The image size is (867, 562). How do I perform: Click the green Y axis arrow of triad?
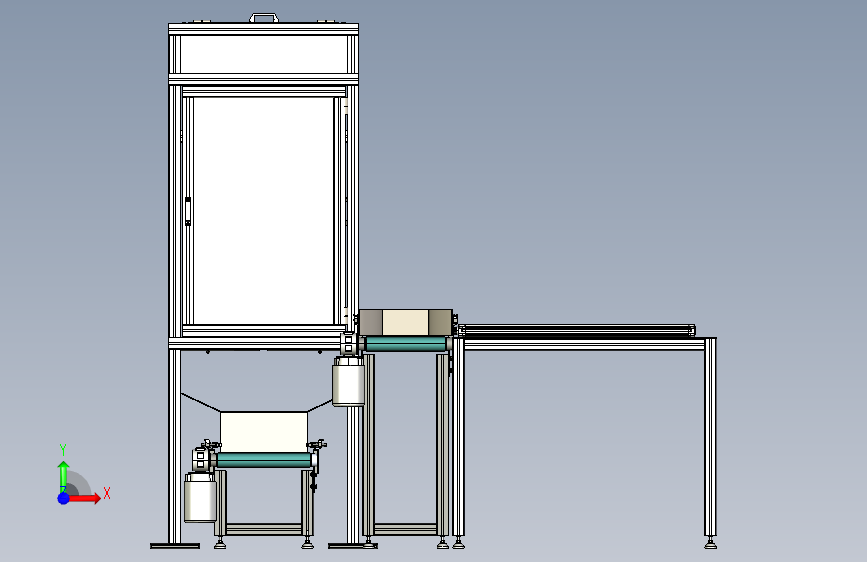tap(63, 476)
